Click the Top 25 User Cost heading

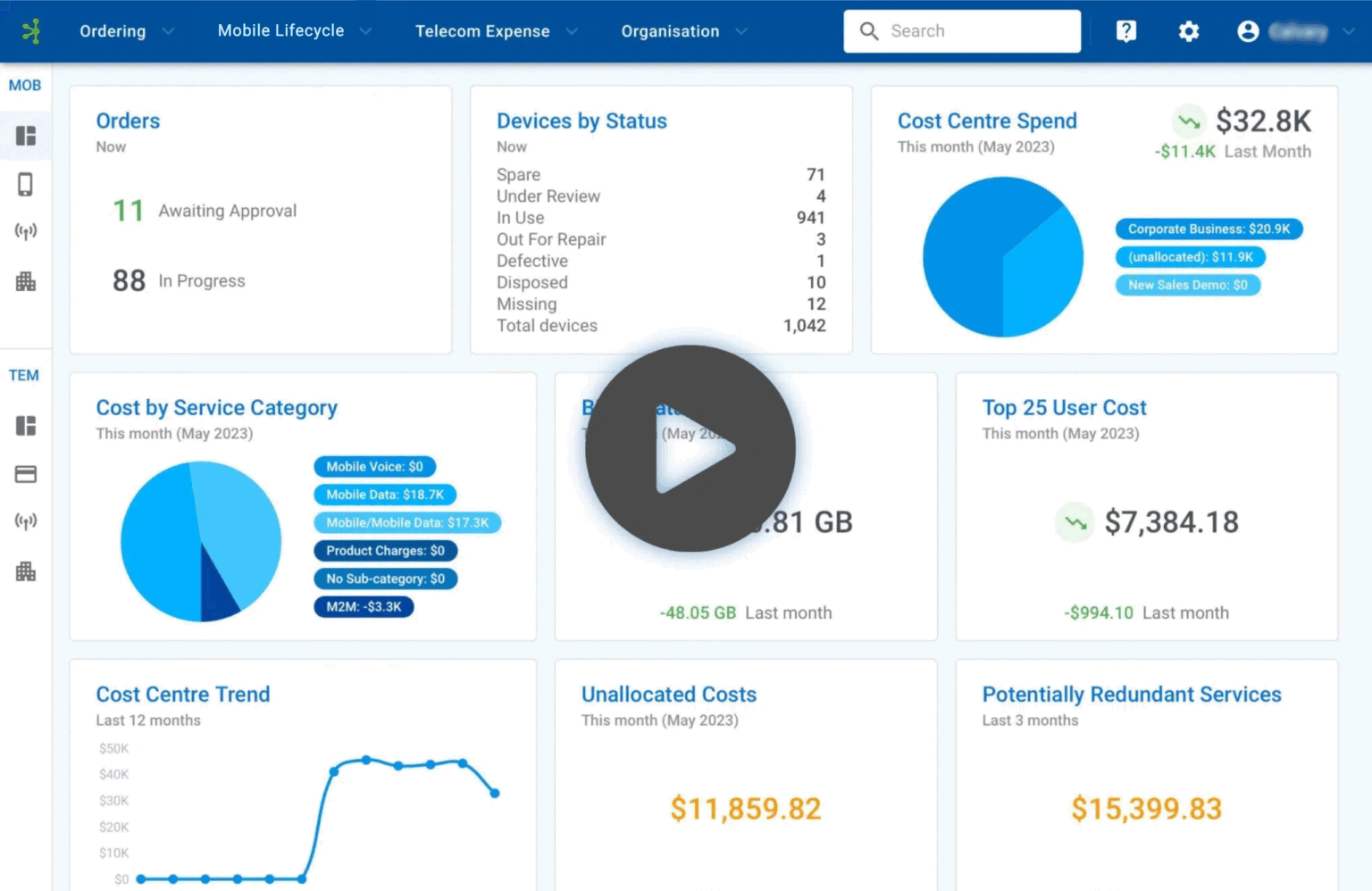coord(1064,407)
